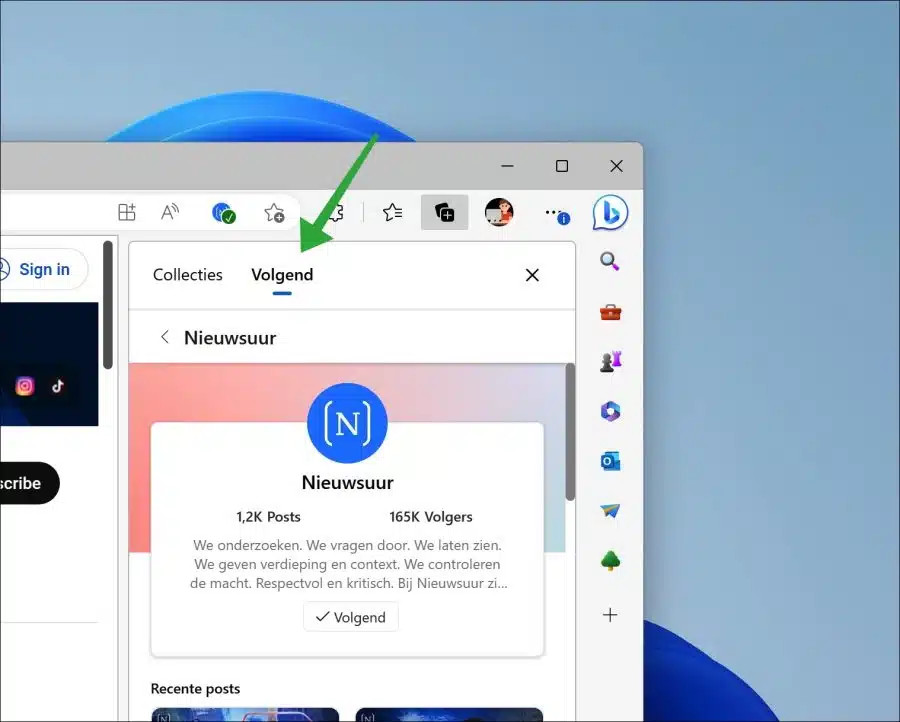Click the Read aloud icon
The width and height of the screenshot is (900, 722).
pos(170,212)
